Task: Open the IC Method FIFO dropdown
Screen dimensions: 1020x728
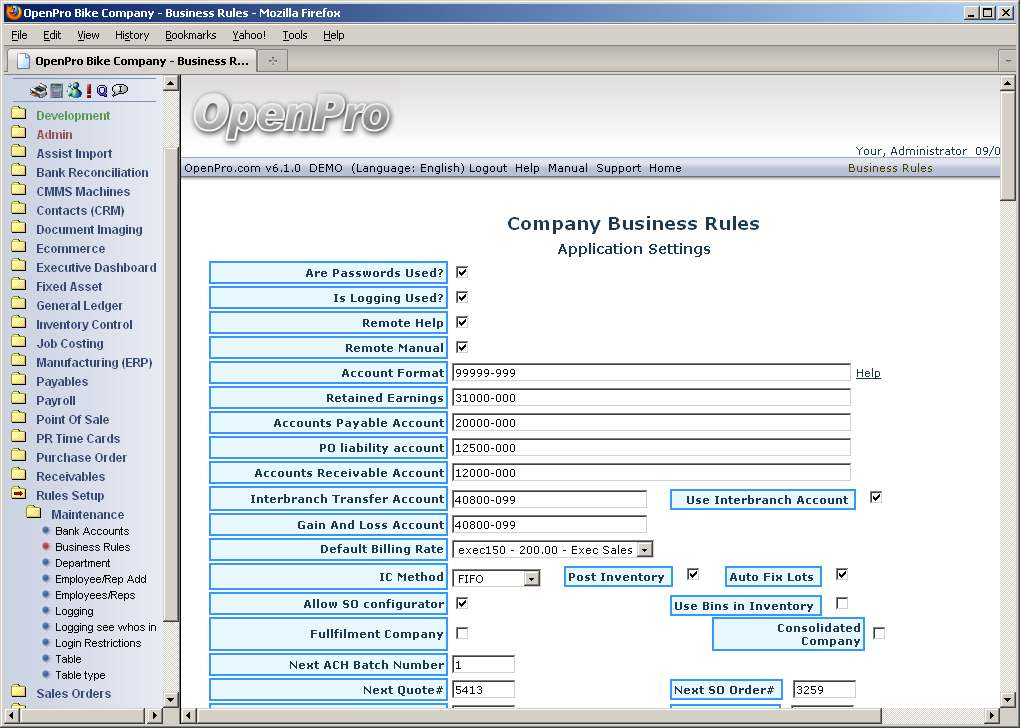Action: (x=531, y=578)
